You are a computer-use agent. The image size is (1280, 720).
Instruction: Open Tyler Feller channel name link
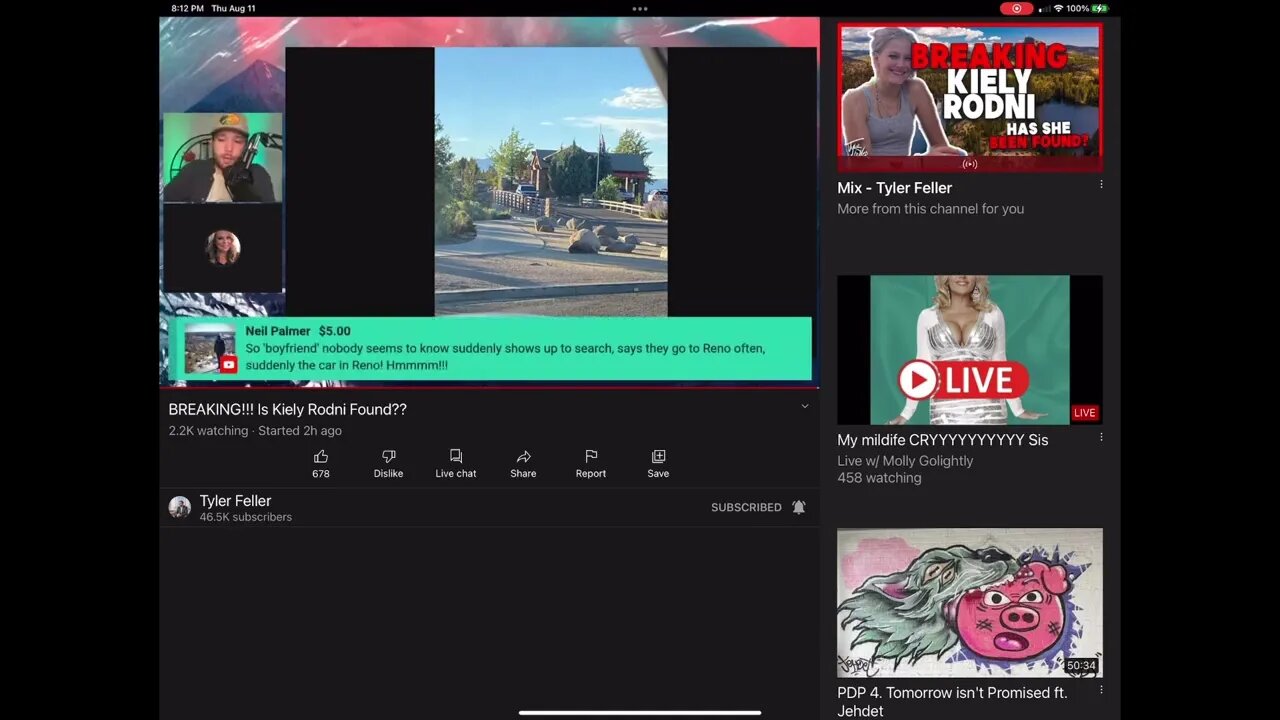click(x=235, y=501)
